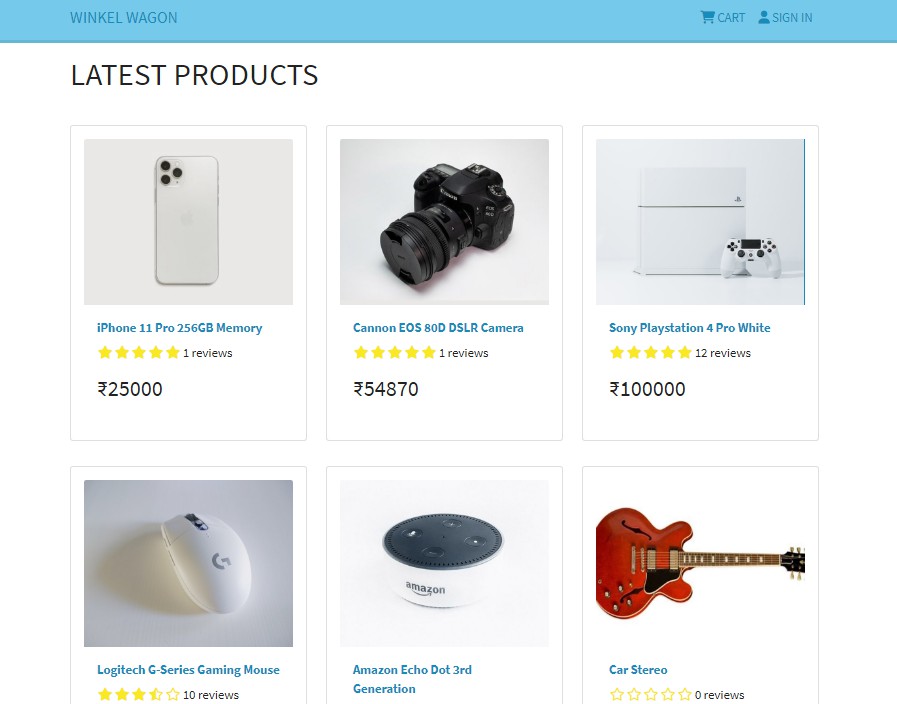The image size is (897, 704).
Task: Open the Logitech G-Series Gaming Mouse link
Action: coord(188,669)
